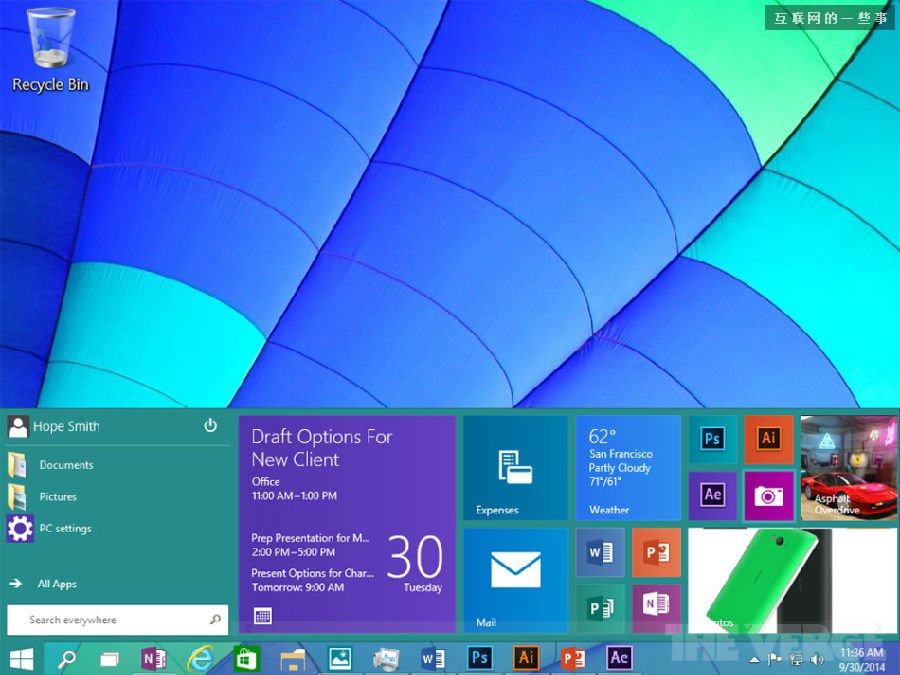Open PowerPoint from the taskbar

click(x=573, y=658)
